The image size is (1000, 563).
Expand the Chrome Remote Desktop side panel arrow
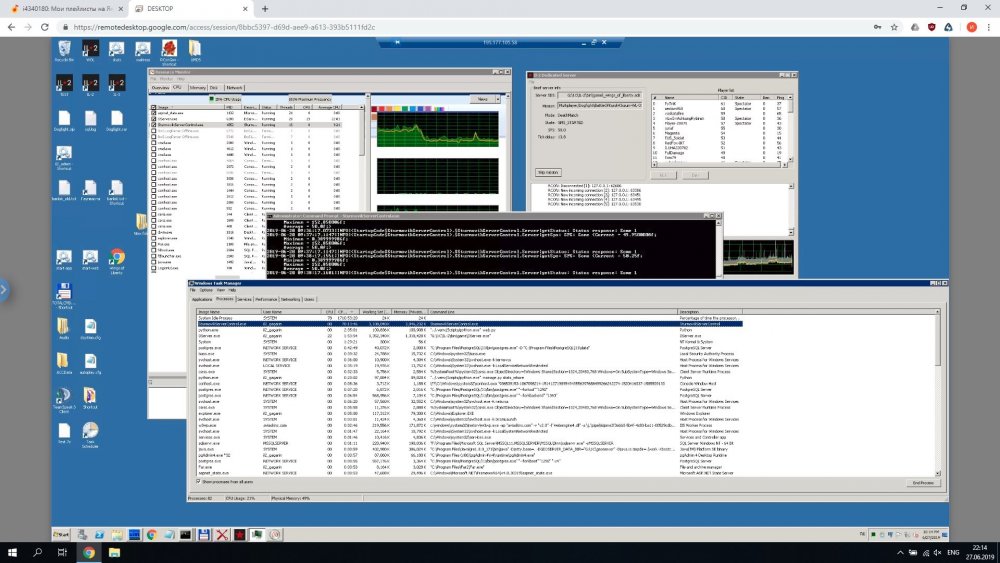(x=3, y=289)
